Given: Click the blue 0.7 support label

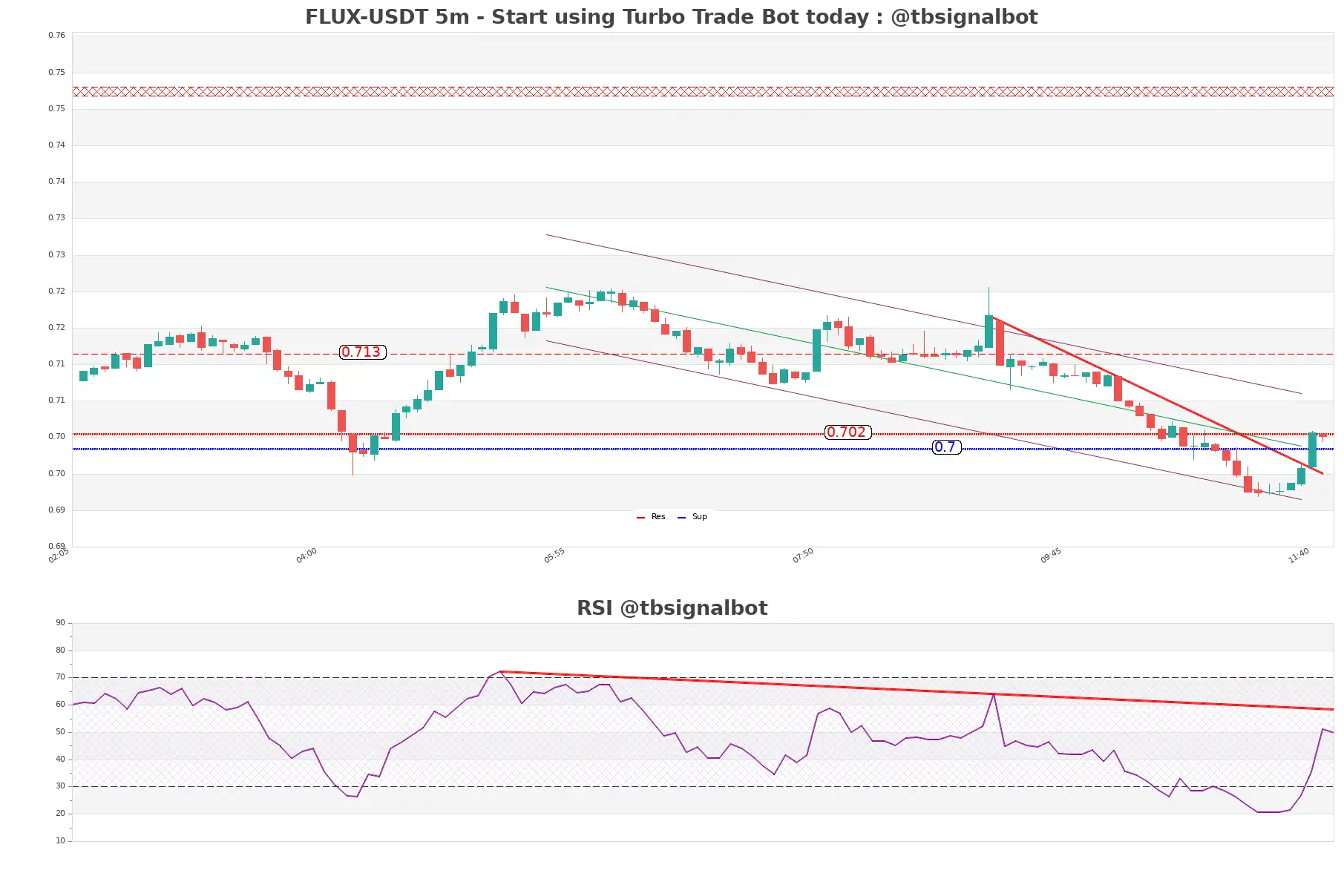Looking at the screenshot, I should tap(945, 447).
